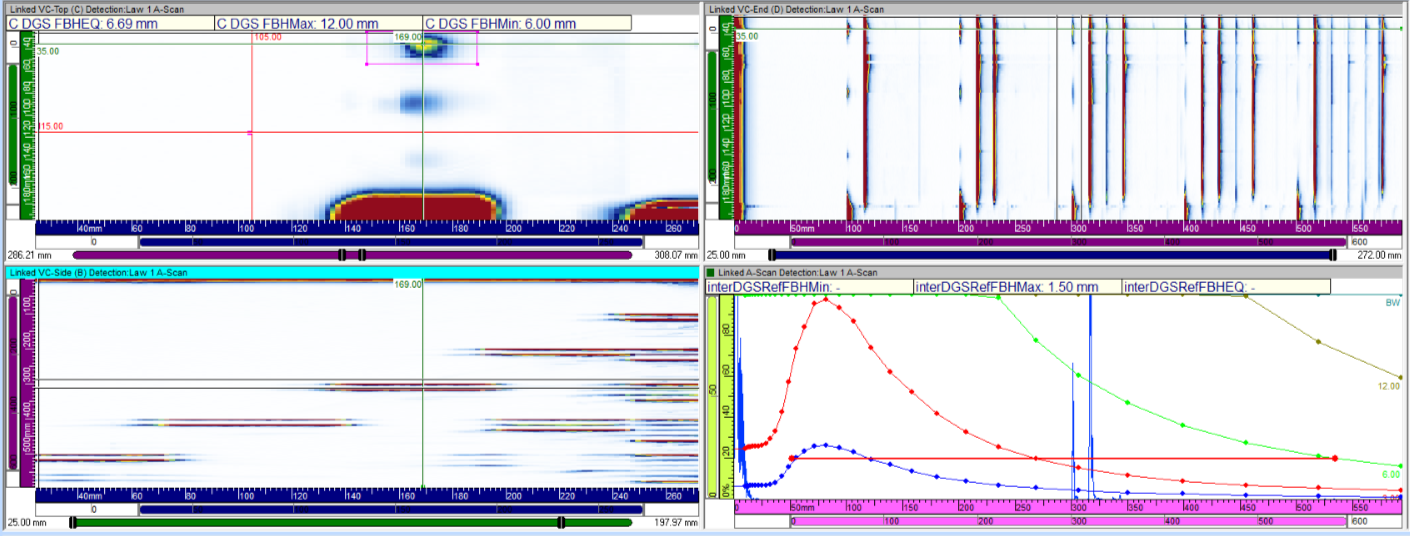Select the C DGS FBHMax 12.00 mm field
This screenshot has width=1410, height=536.
click(x=318, y=23)
